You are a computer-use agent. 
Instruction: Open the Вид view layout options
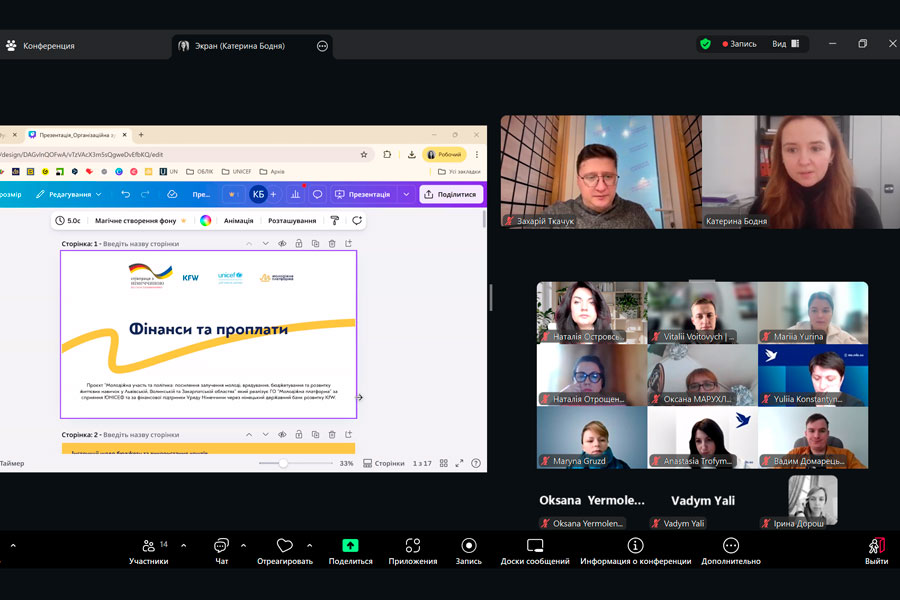point(785,44)
